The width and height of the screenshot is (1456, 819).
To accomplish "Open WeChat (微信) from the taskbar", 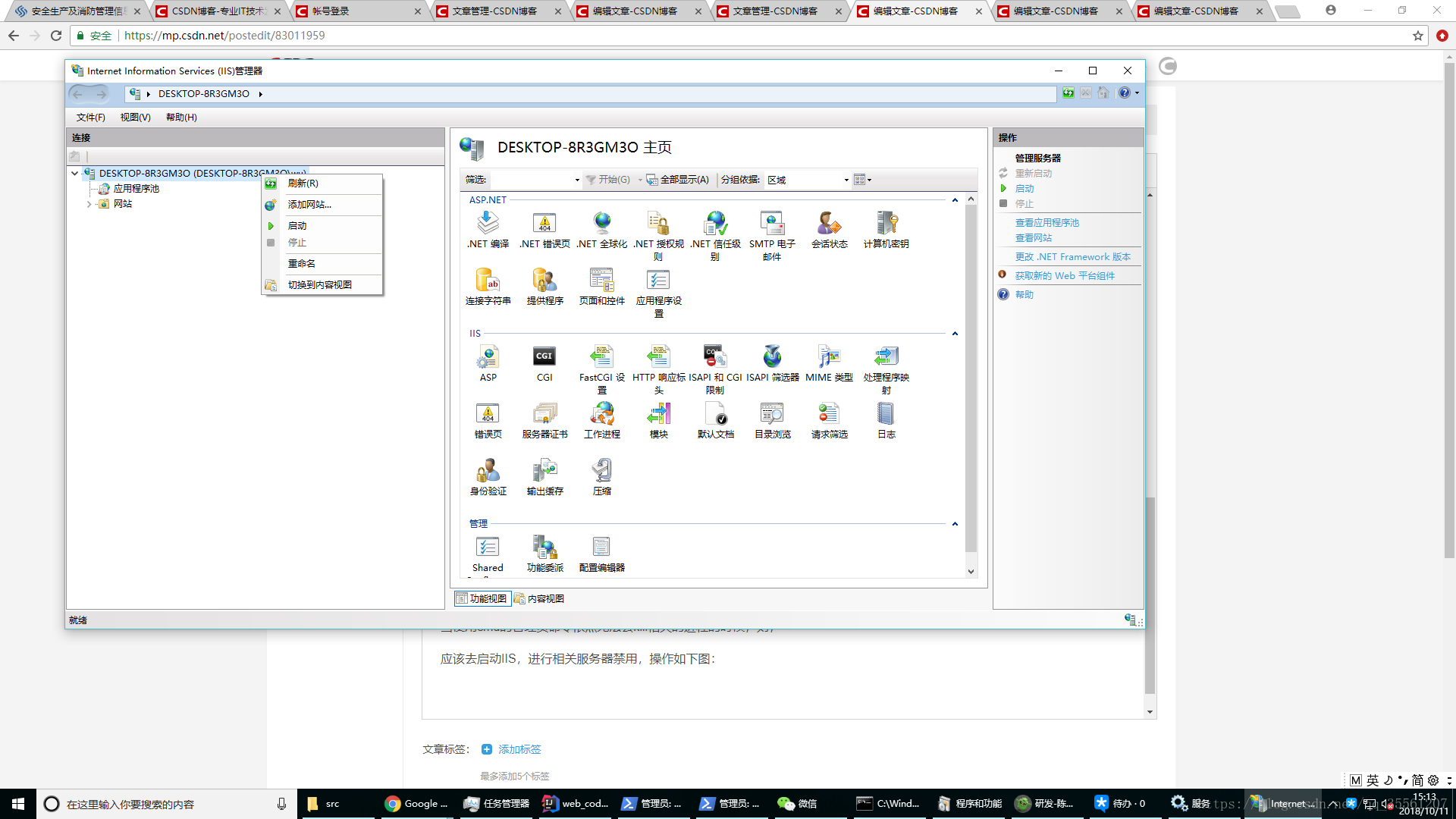I will pos(798,804).
